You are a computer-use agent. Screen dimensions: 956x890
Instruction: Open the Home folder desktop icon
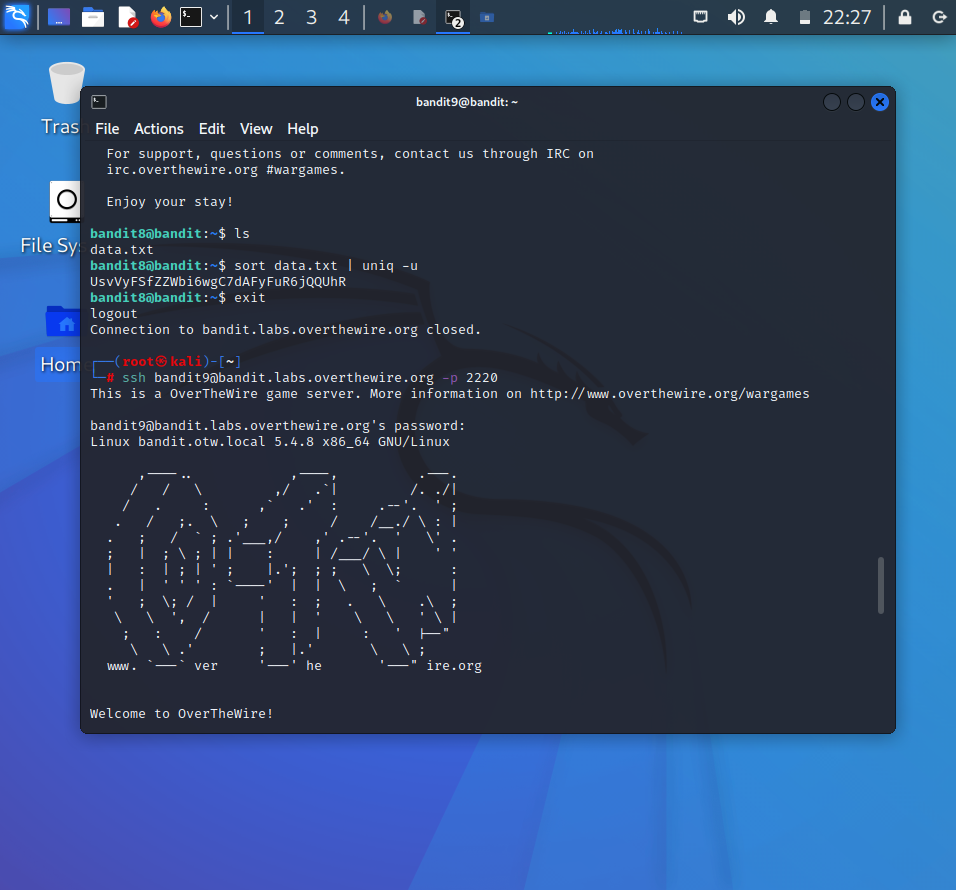62,322
